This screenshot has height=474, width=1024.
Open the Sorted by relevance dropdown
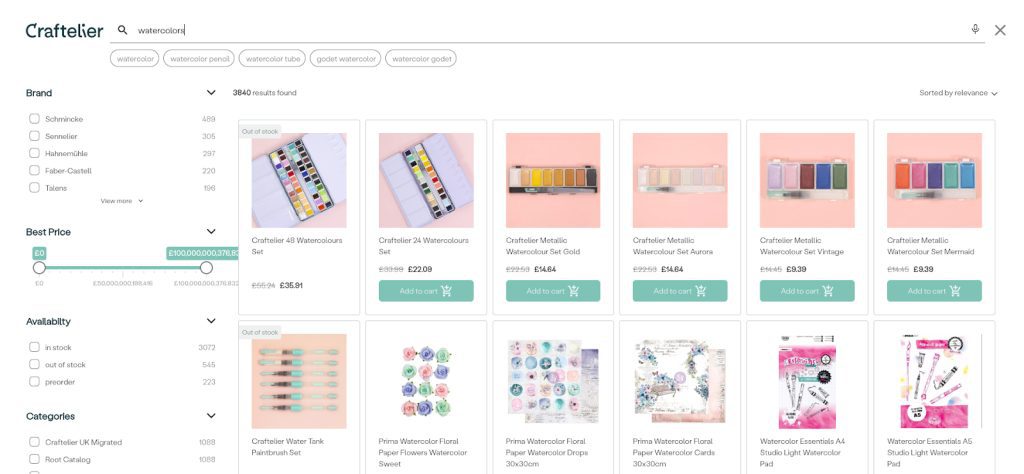point(958,93)
